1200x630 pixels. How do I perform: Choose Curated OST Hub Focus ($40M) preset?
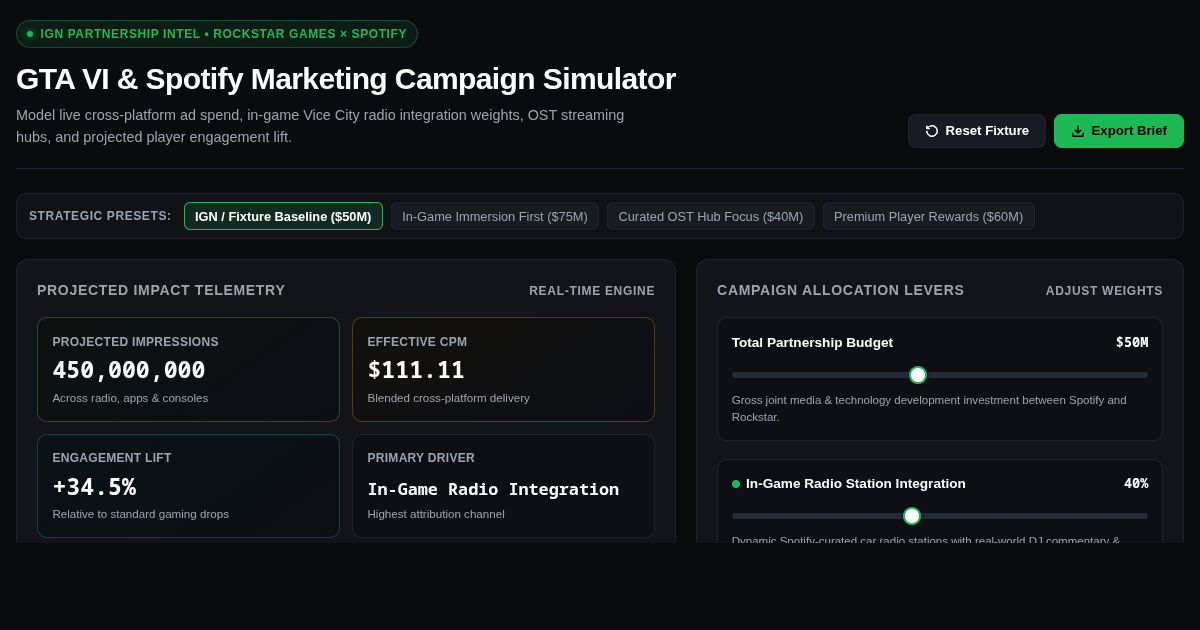click(711, 216)
